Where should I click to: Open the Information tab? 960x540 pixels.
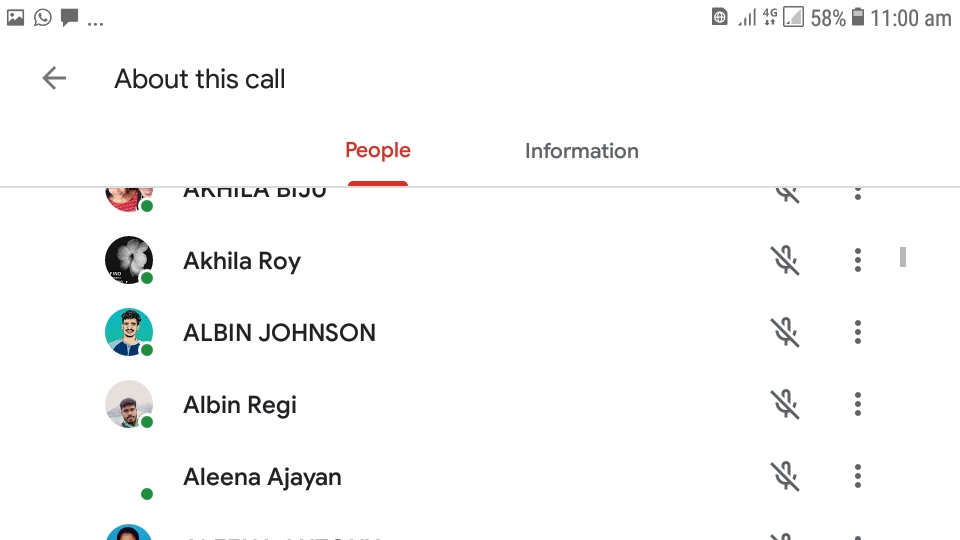(581, 151)
